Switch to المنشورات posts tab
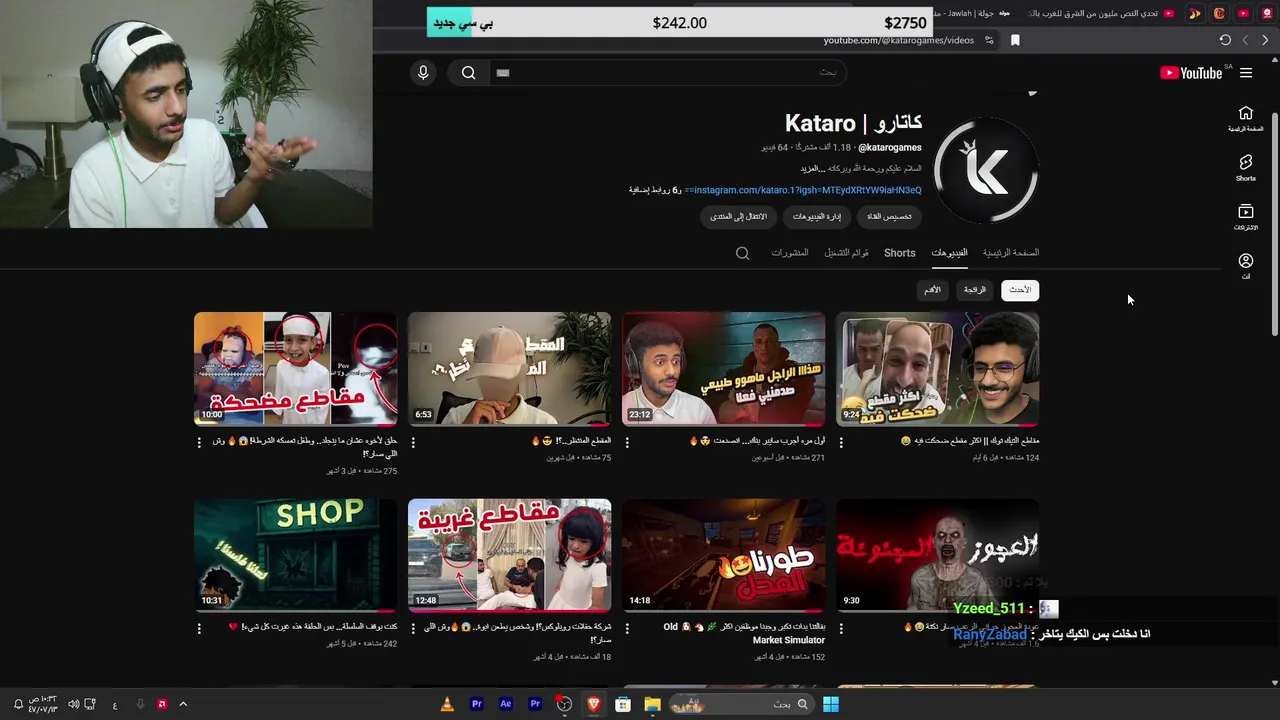The image size is (1280, 720). pyautogui.click(x=790, y=253)
